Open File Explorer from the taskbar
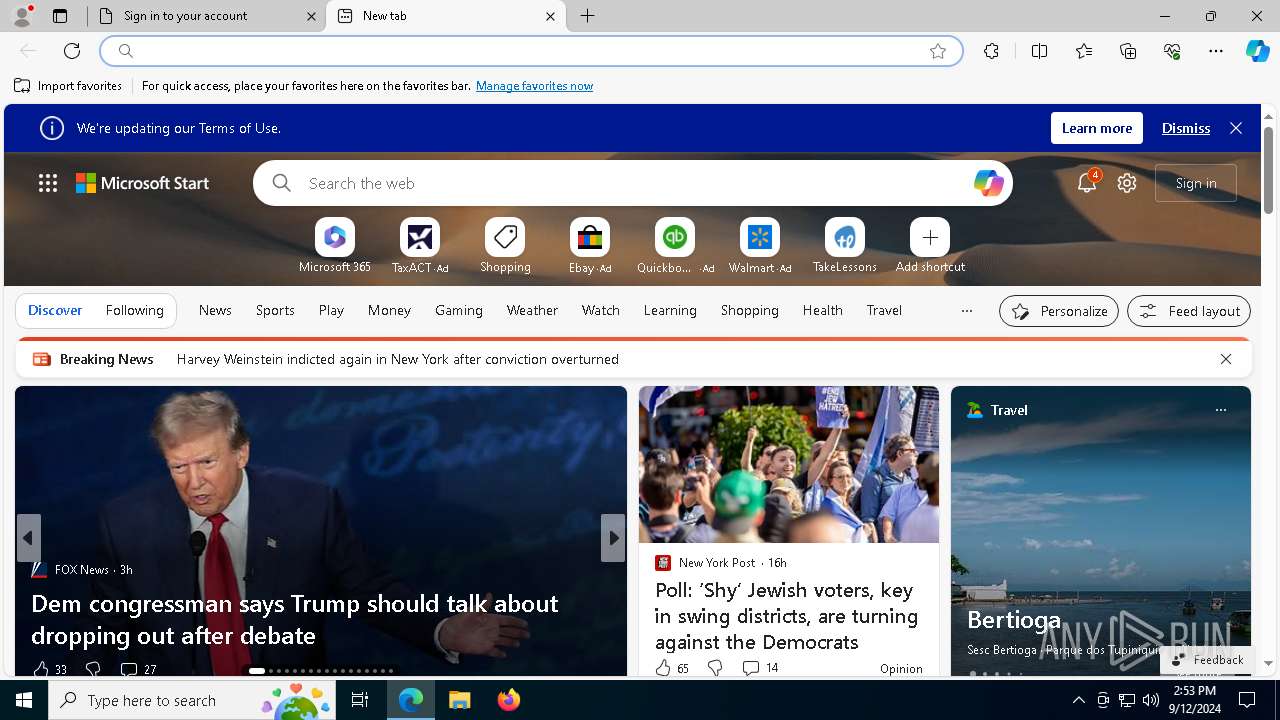The width and height of the screenshot is (1280, 720). [x=460, y=700]
